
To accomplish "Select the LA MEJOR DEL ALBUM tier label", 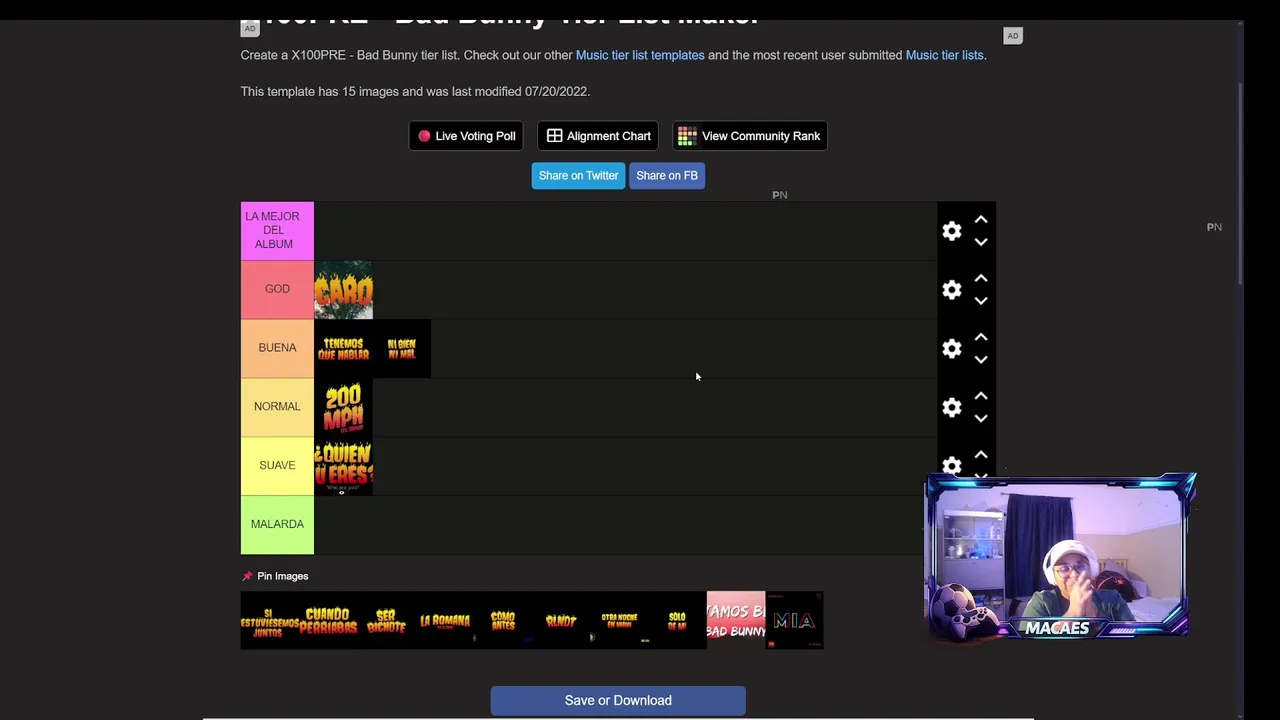I will [277, 231].
